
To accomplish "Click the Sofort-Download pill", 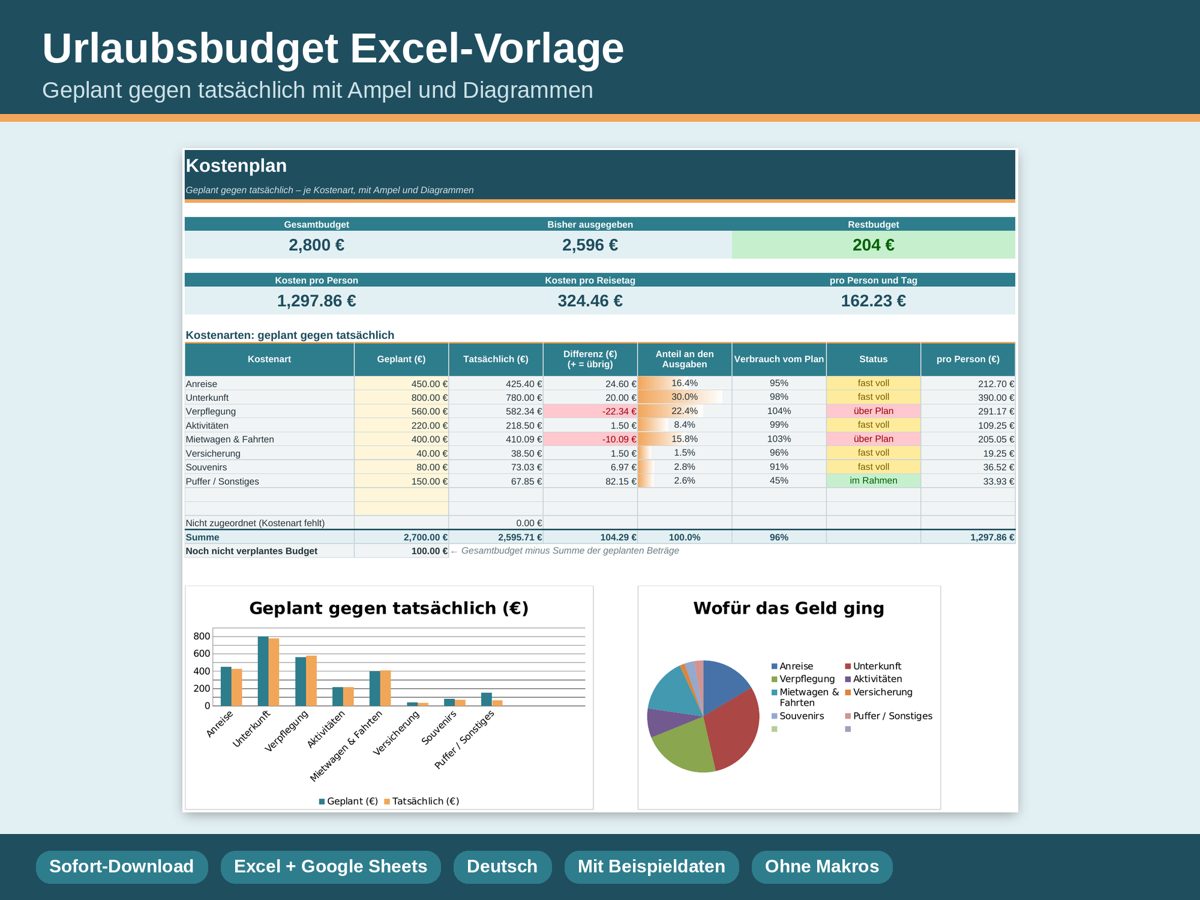I will (122, 867).
